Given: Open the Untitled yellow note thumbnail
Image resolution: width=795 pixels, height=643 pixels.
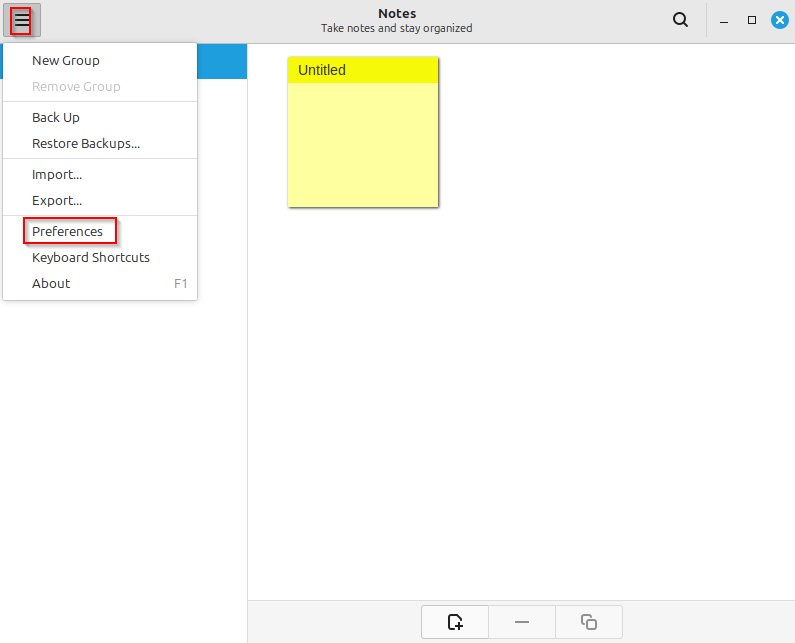Looking at the screenshot, I should coord(363,132).
